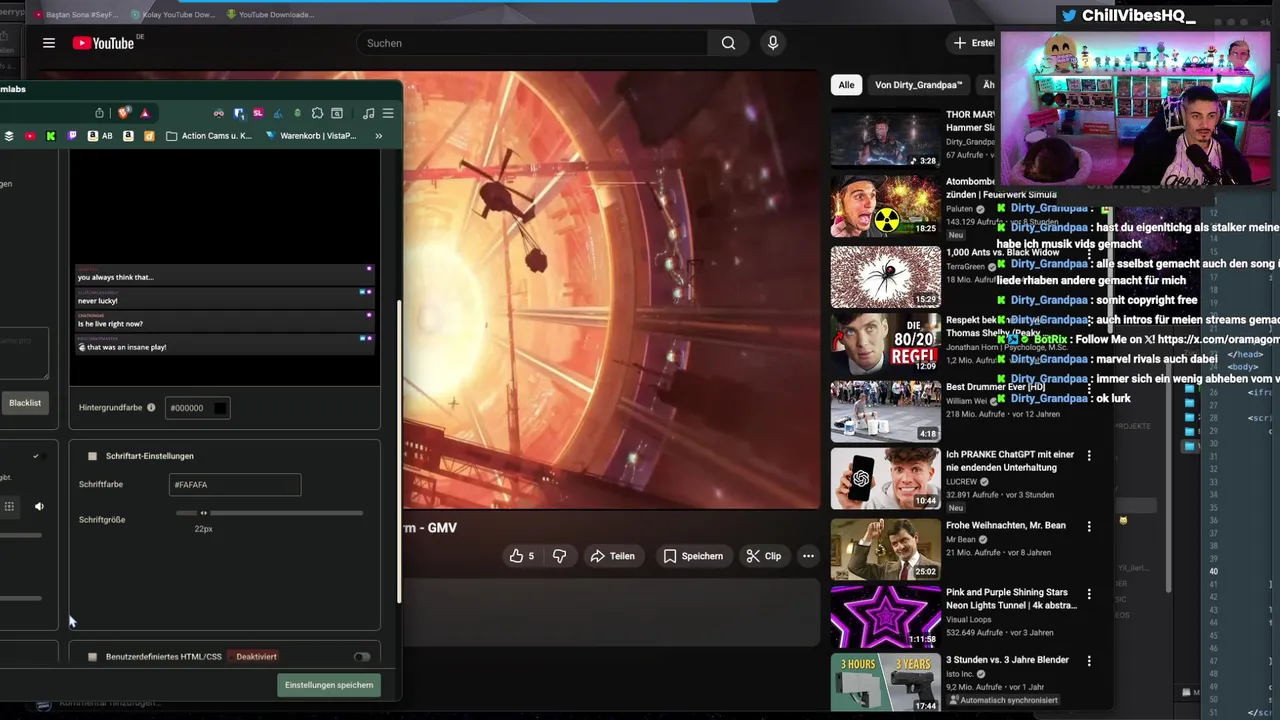Image resolution: width=1280 pixels, height=720 pixels.
Task: Like the video with thumbs-up button
Action: (x=522, y=556)
